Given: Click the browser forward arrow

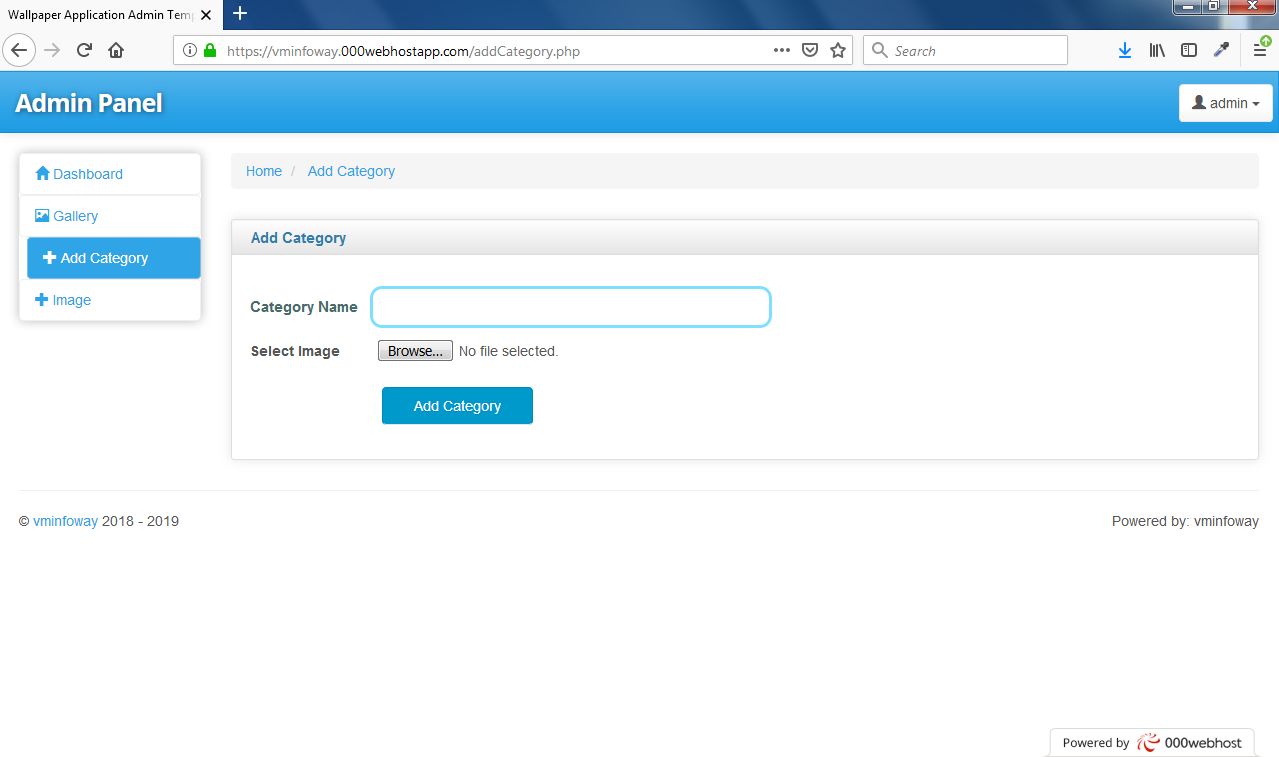Looking at the screenshot, I should (x=53, y=50).
